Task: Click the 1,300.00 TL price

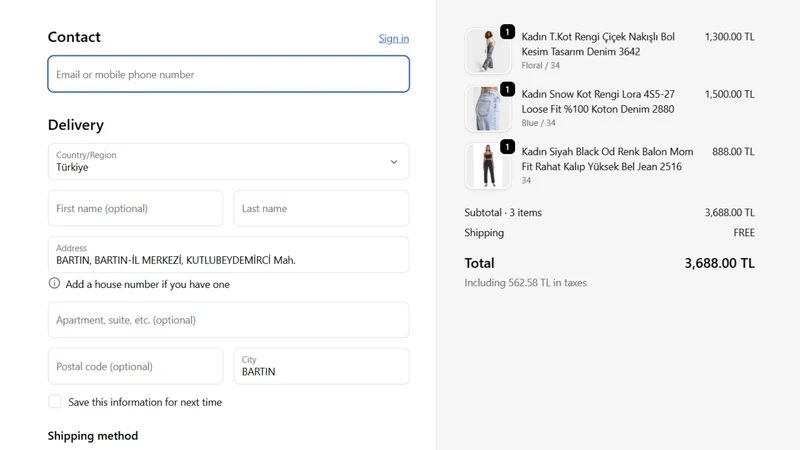Action: (x=730, y=37)
